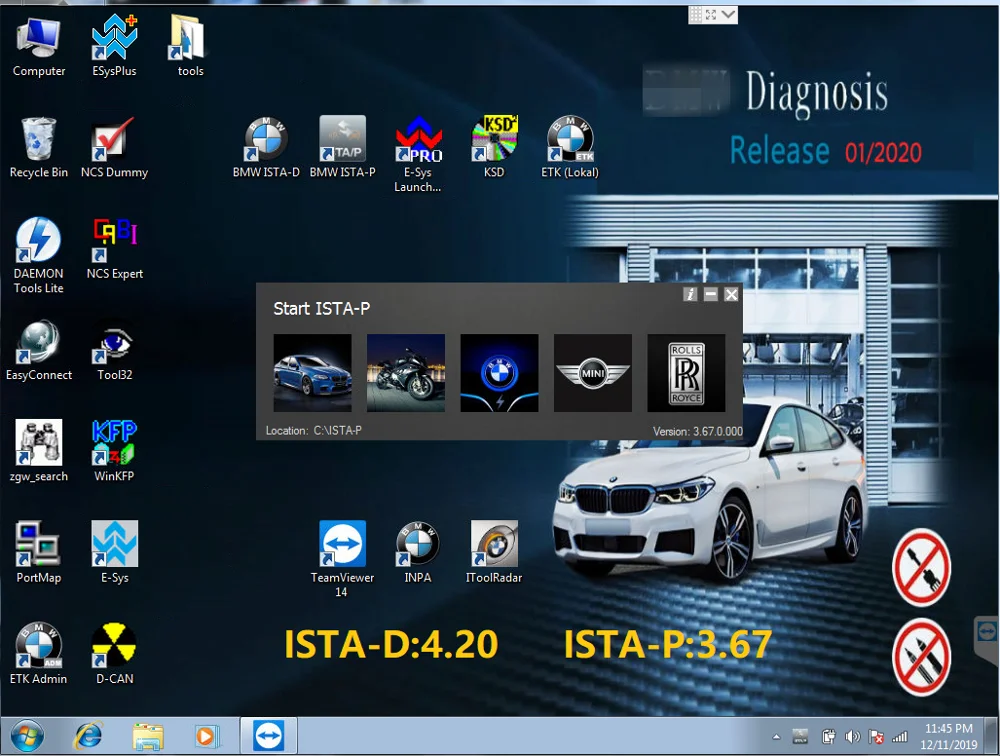This screenshot has height=756, width=1000.
Task: Open Action Center flag icon
Action: click(x=876, y=737)
